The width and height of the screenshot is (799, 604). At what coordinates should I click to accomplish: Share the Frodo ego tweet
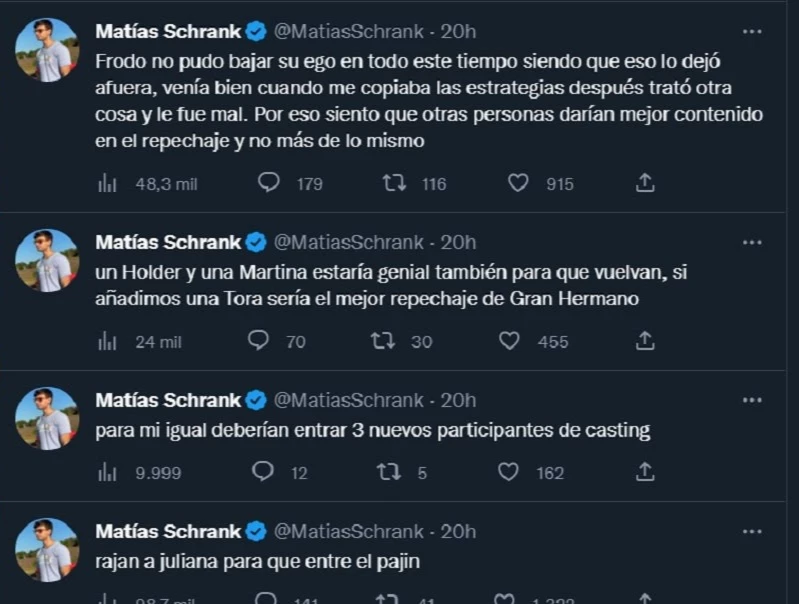[646, 183]
